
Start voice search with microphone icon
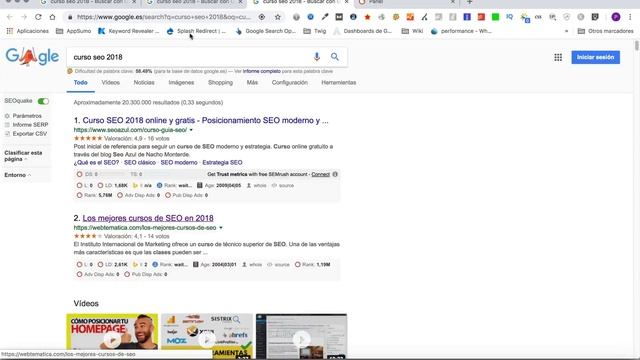(317, 57)
